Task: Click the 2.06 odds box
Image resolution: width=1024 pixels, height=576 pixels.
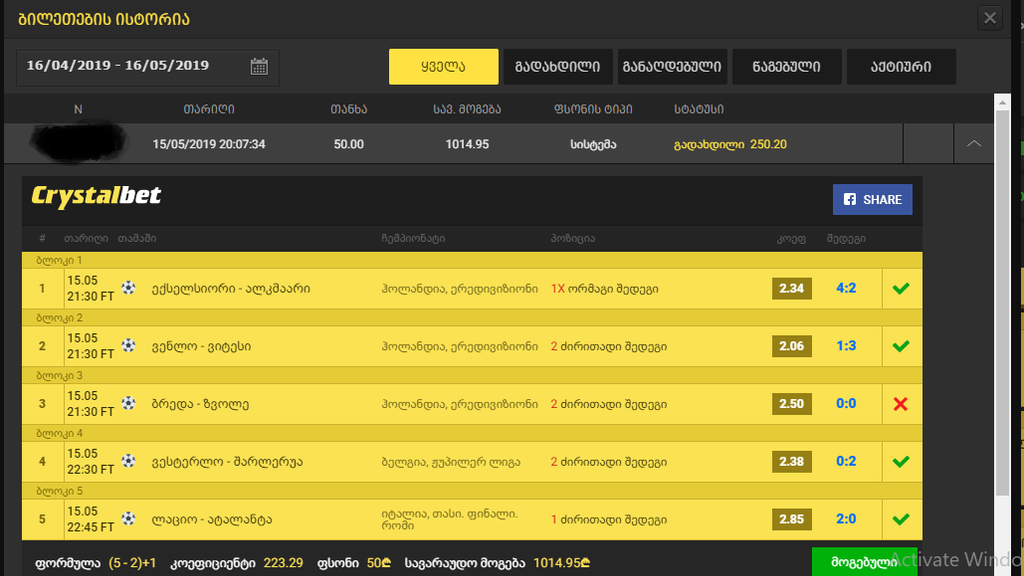Action: click(792, 346)
